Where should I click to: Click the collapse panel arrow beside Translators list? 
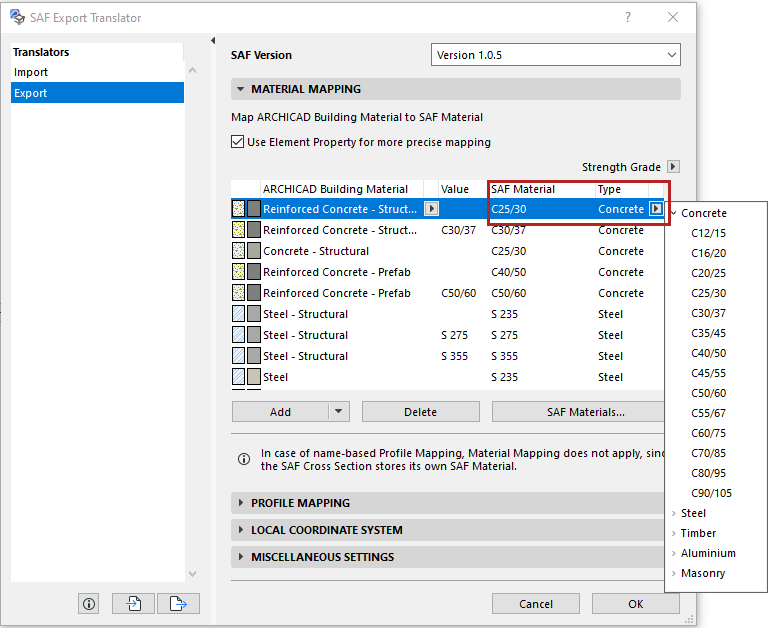click(x=213, y=40)
